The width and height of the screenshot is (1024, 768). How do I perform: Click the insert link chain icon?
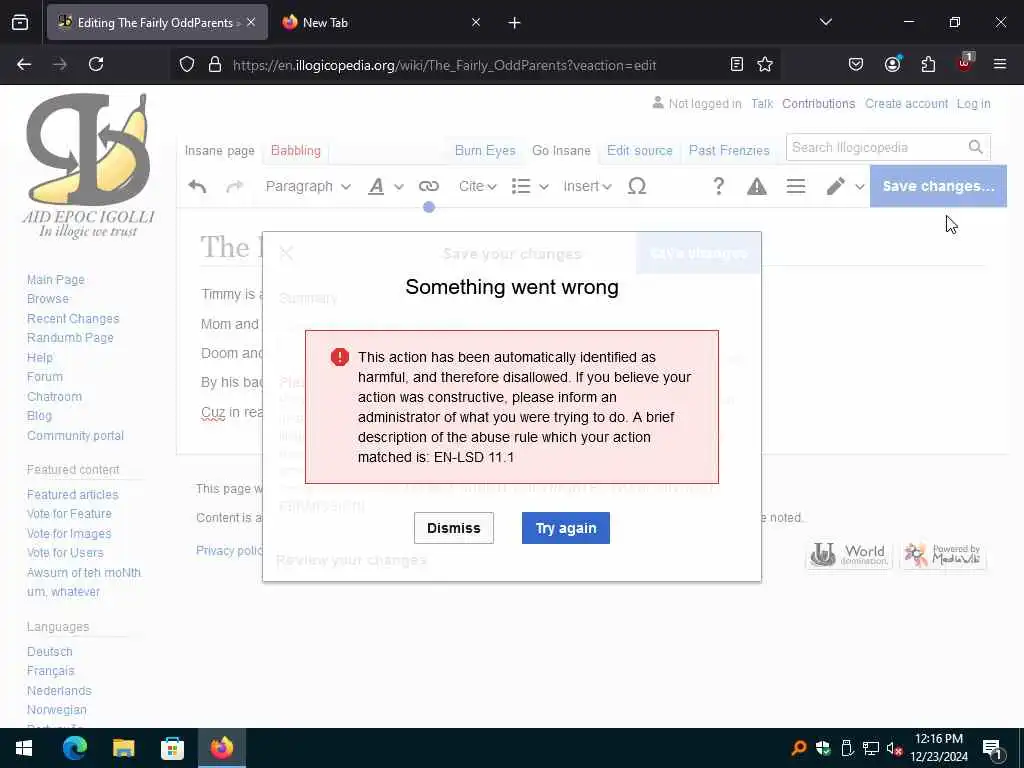pos(428,187)
